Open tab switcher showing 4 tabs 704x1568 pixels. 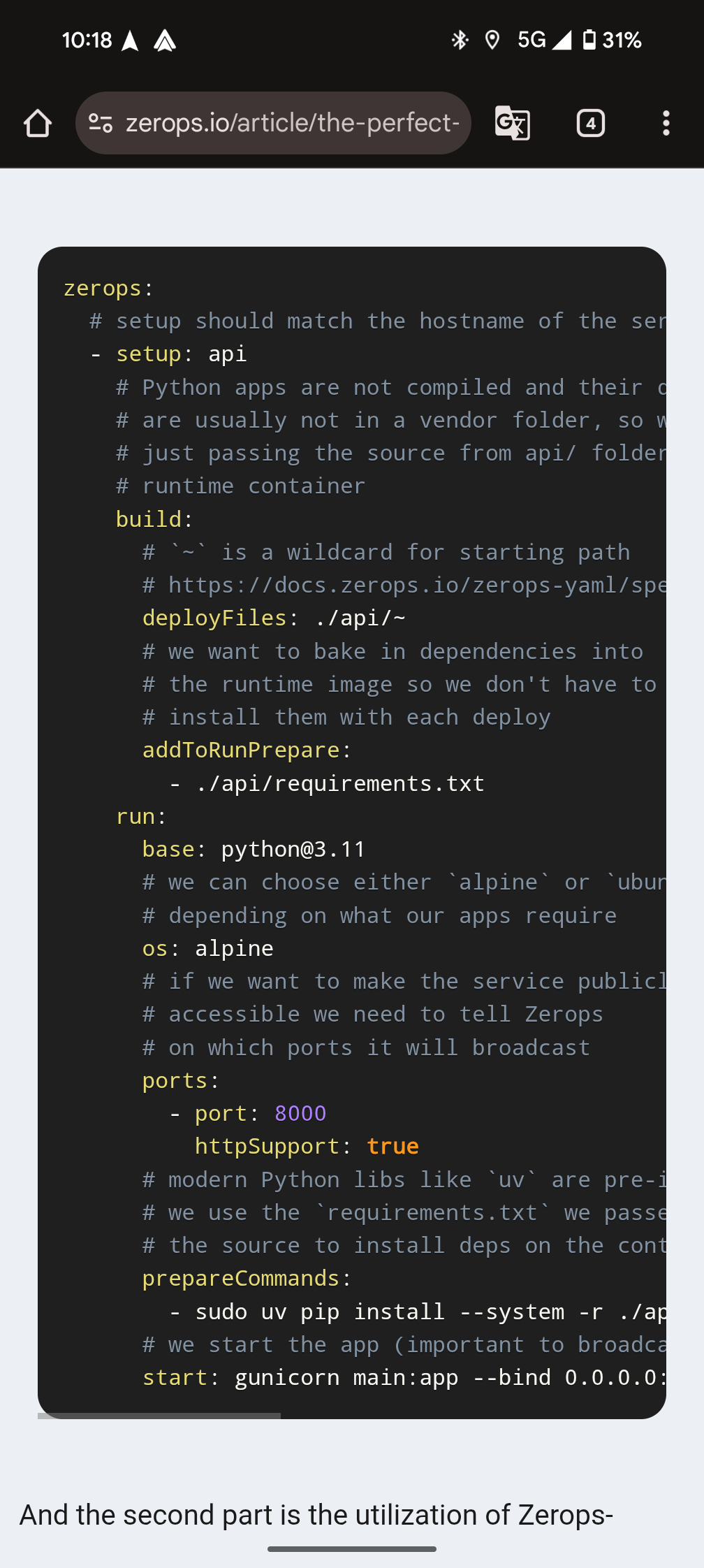(x=591, y=124)
